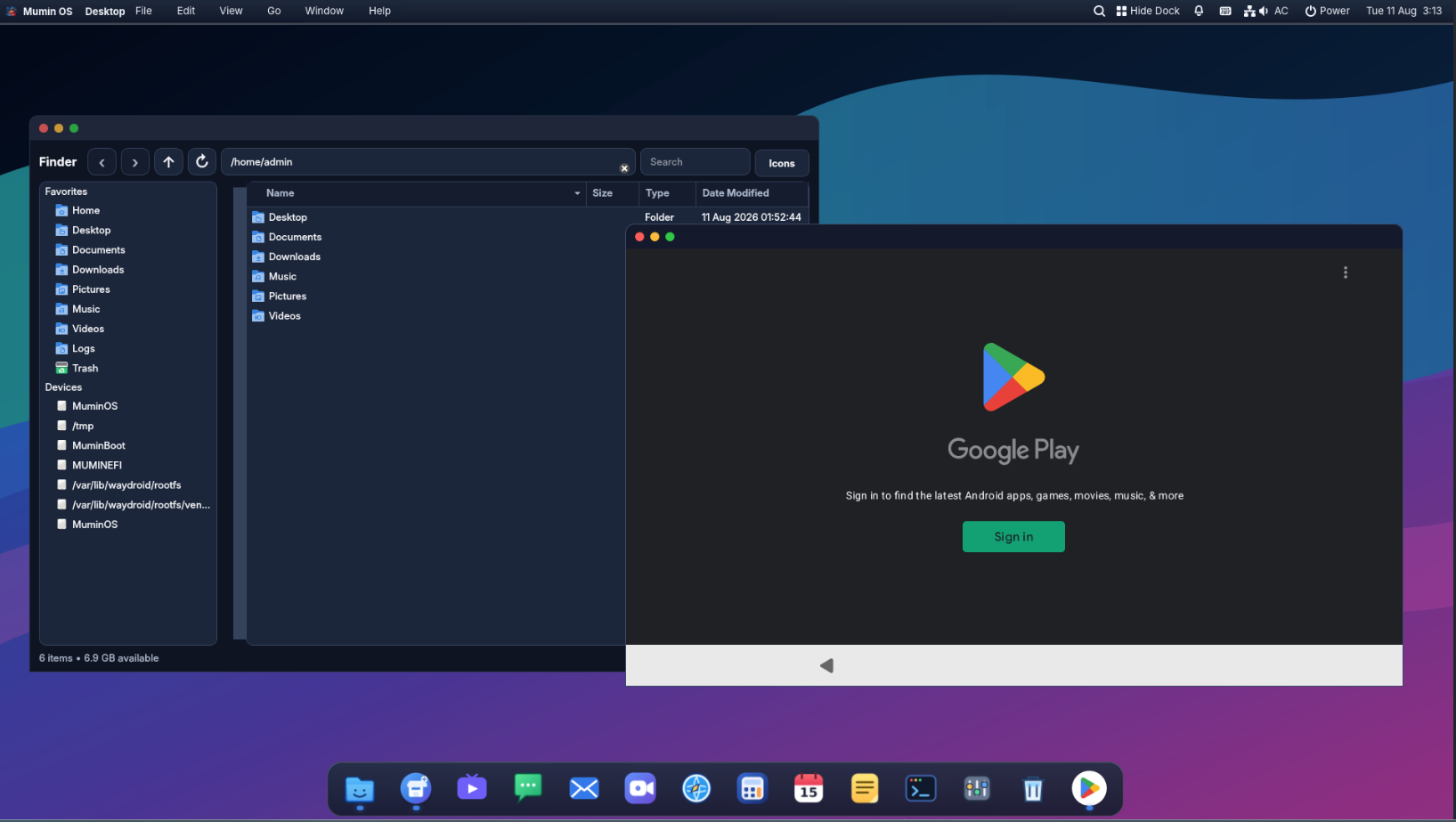Image resolution: width=1456 pixels, height=822 pixels.
Task: Select the Downloads folder row in file list
Action: (436, 256)
